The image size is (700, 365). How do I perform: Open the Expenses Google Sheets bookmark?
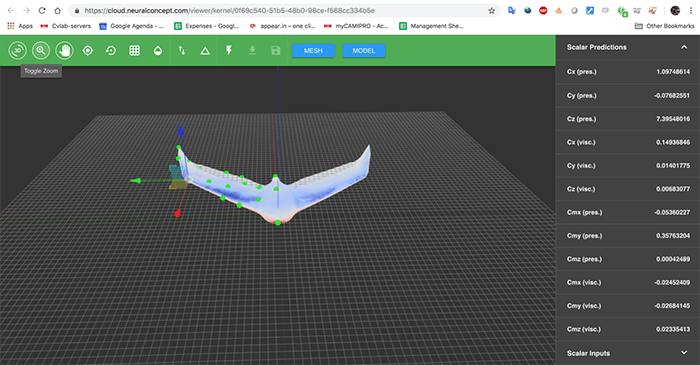pos(207,26)
